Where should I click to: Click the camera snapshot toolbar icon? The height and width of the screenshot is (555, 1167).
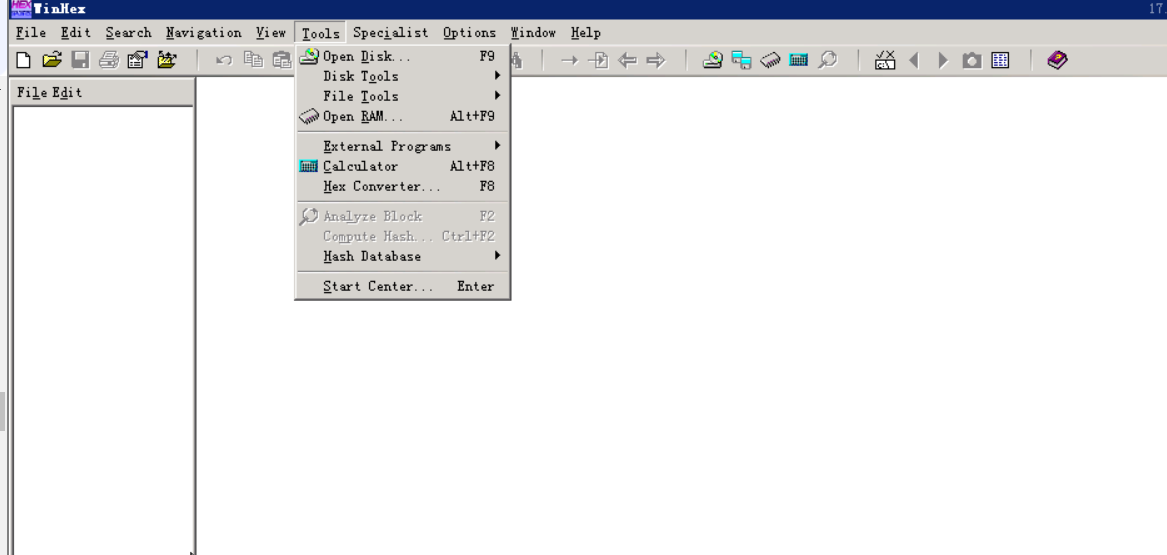972,60
